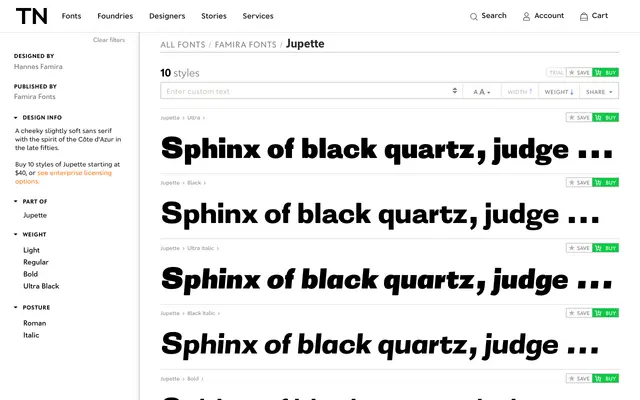Open the Jupette Bold style breadcrumb
Screen dimensions: 640x400
point(193,379)
